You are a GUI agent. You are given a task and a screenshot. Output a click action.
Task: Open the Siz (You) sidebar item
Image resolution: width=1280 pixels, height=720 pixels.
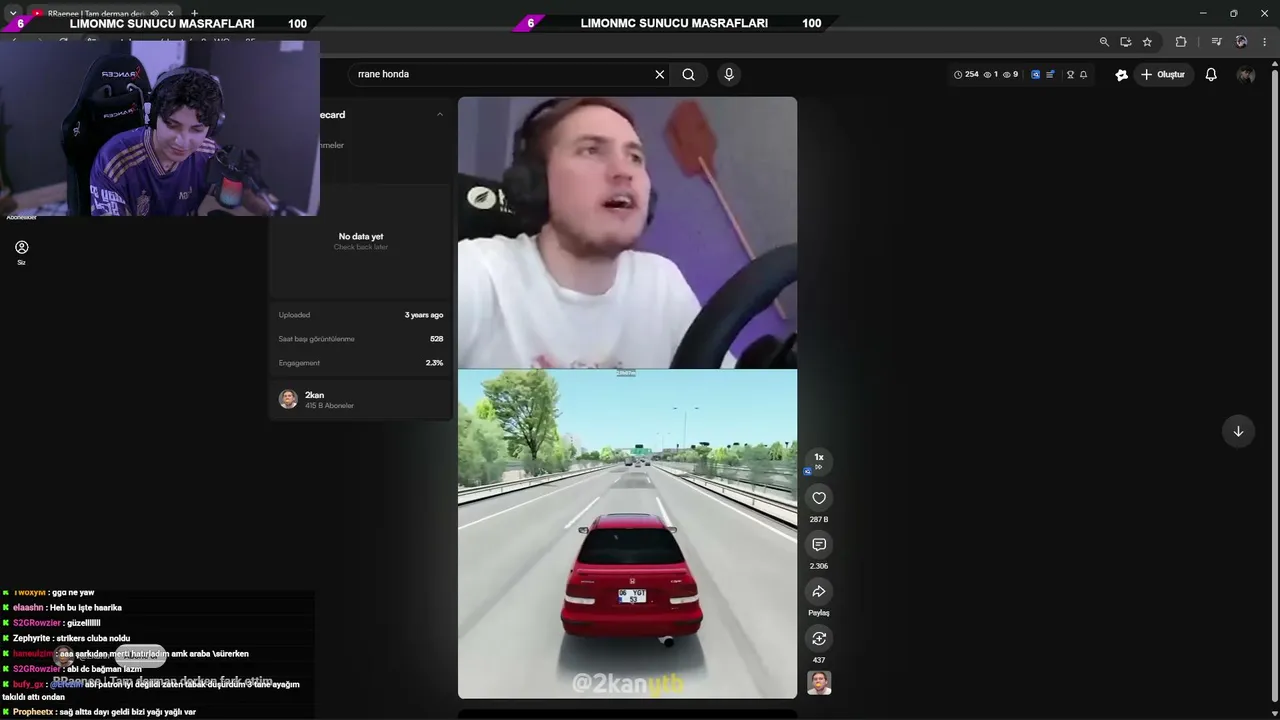coord(21,252)
